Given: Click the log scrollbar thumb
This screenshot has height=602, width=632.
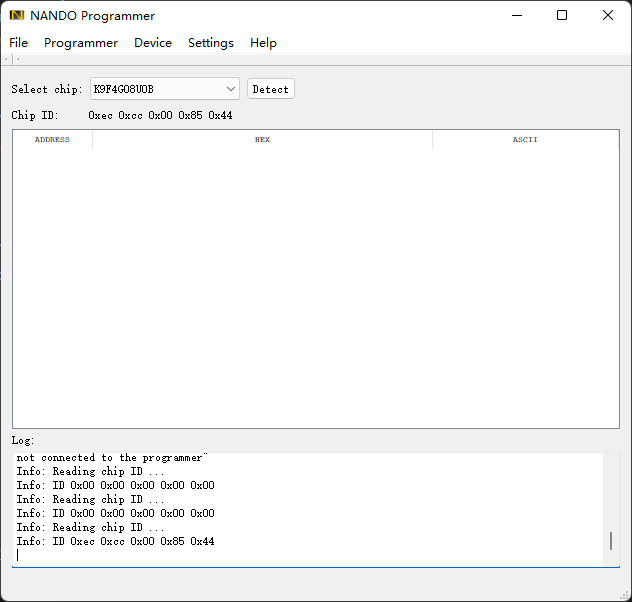Looking at the screenshot, I should [611, 541].
